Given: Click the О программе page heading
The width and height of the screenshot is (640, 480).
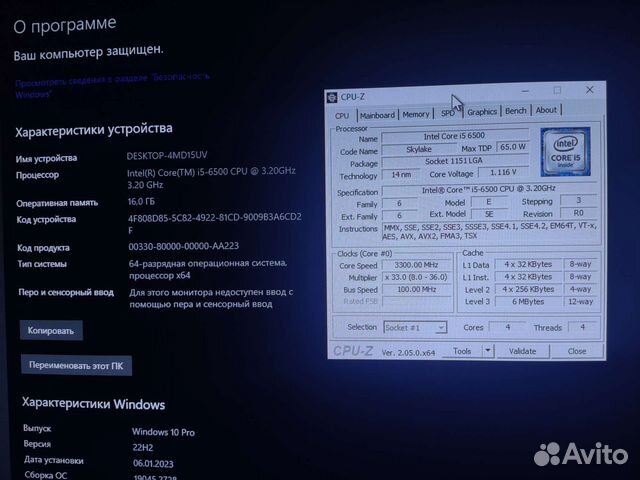Looking at the screenshot, I should [x=64, y=25].
